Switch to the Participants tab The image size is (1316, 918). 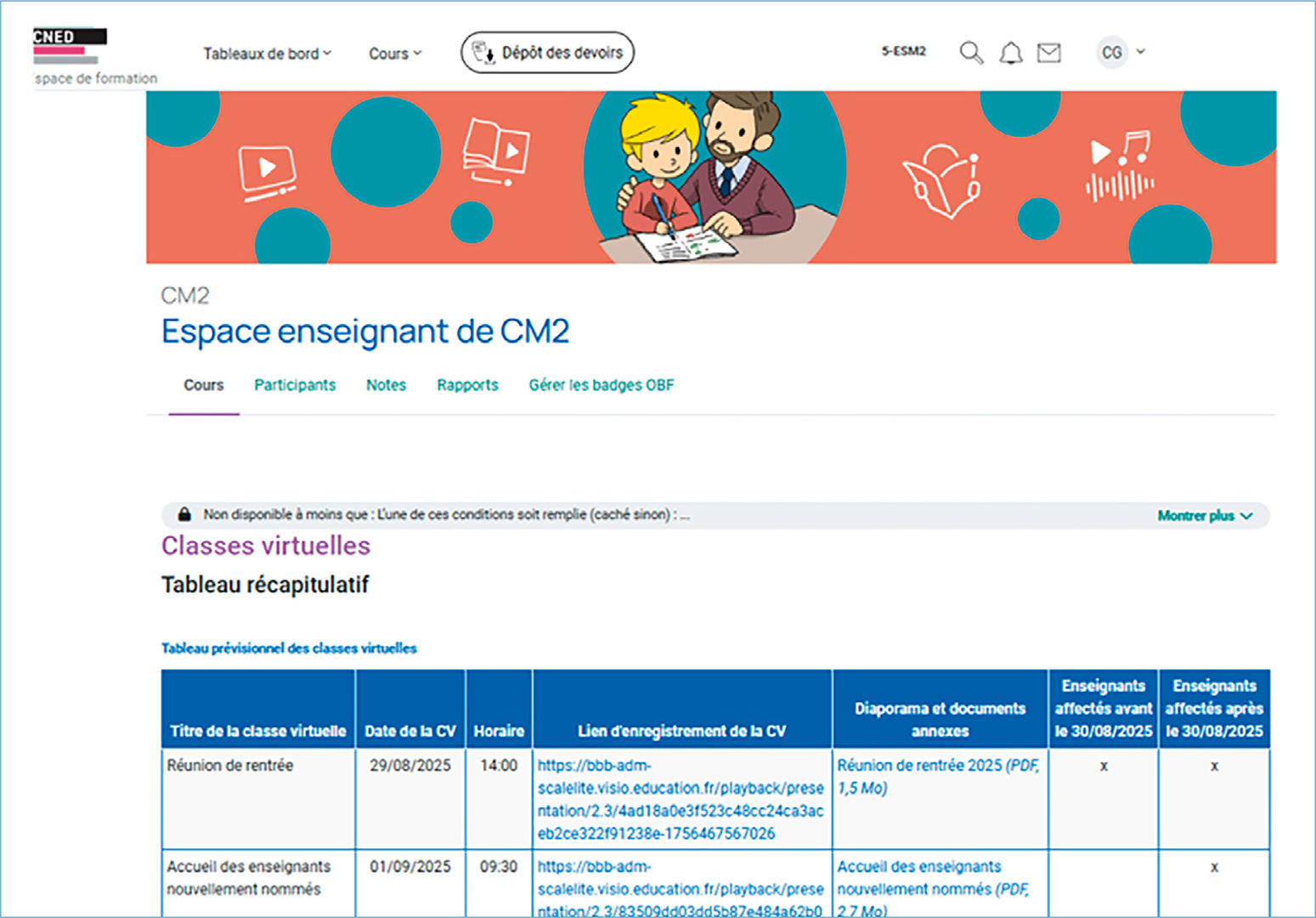[x=295, y=385]
